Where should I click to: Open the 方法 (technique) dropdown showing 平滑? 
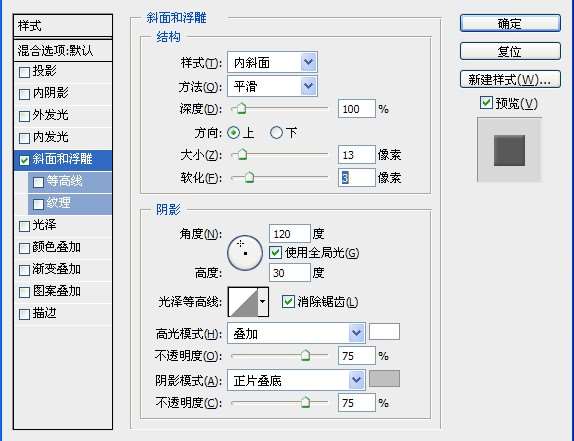click(x=272, y=86)
